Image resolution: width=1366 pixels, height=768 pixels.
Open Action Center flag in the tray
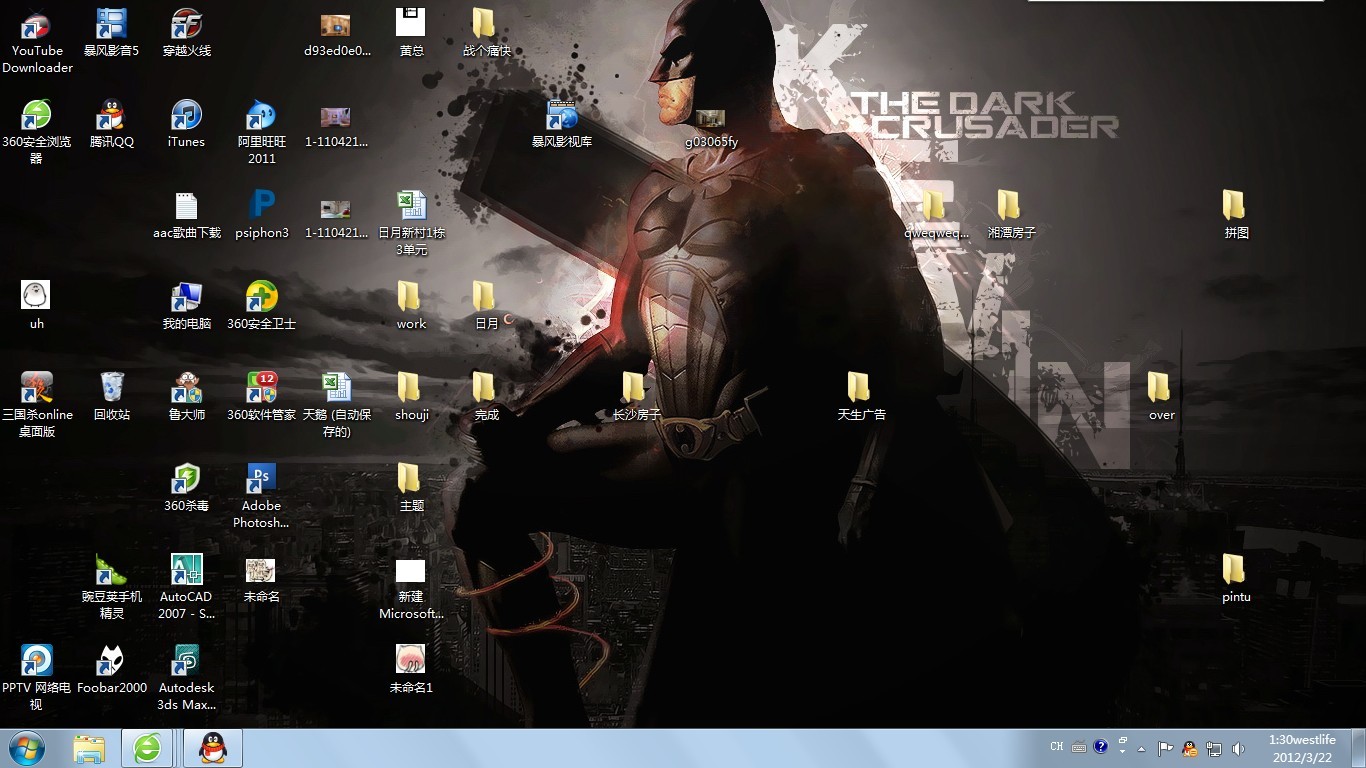coord(1166,748)
